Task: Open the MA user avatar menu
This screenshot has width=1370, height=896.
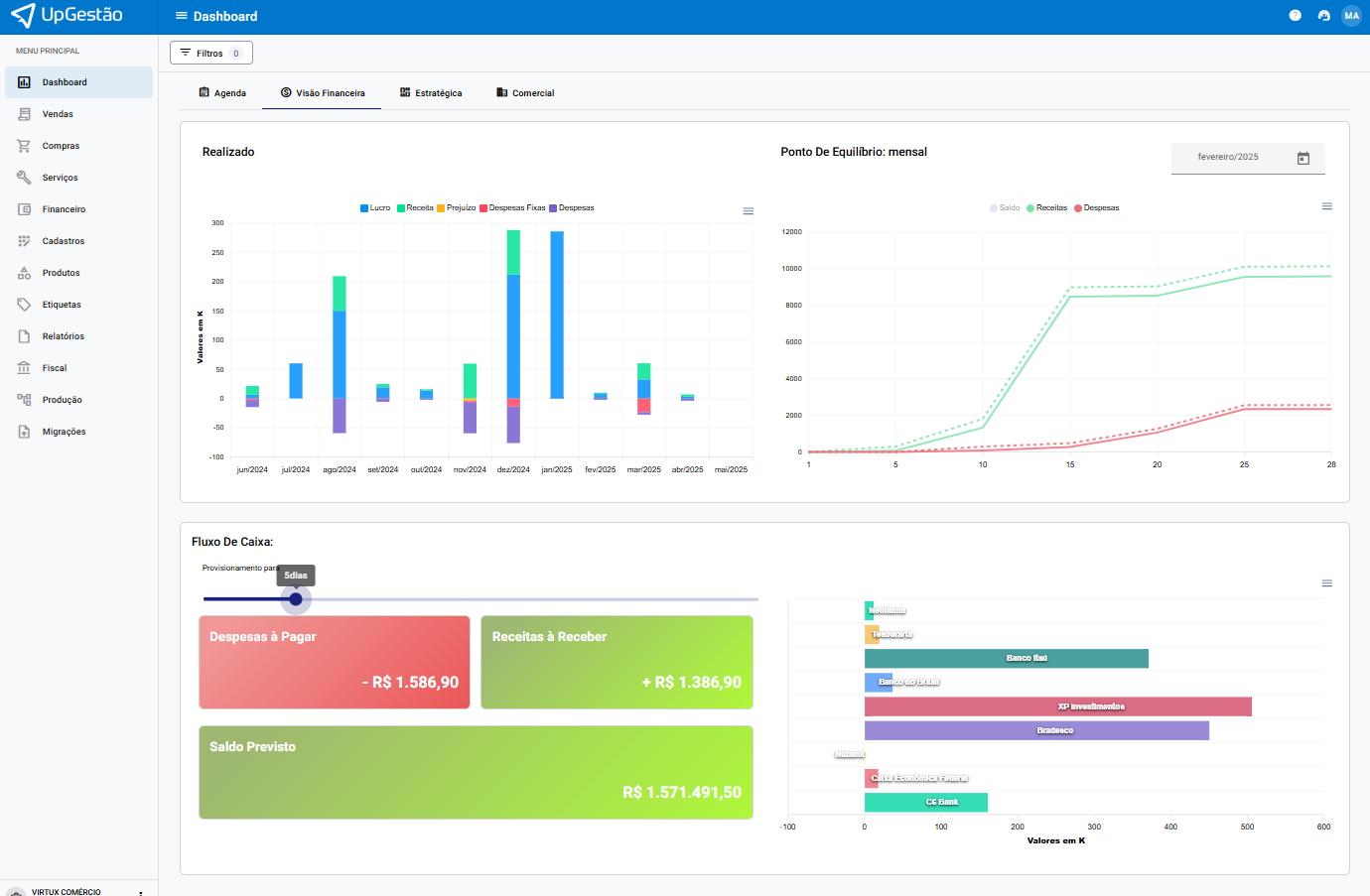Action: pos(1351,16)
